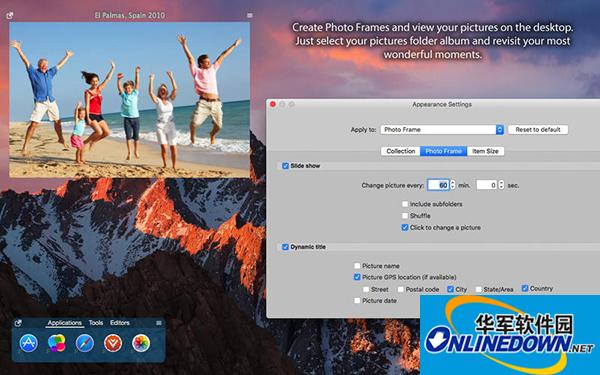Enable the Street checkbox

[366, 289]
